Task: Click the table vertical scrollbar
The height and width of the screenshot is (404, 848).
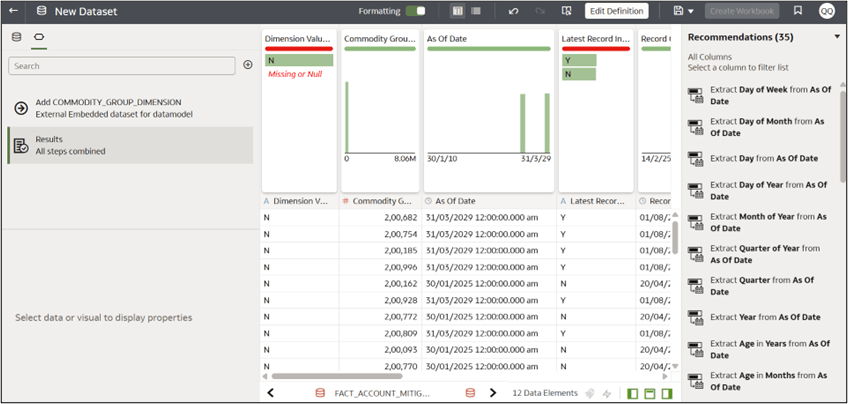Action: coord(674,237)
